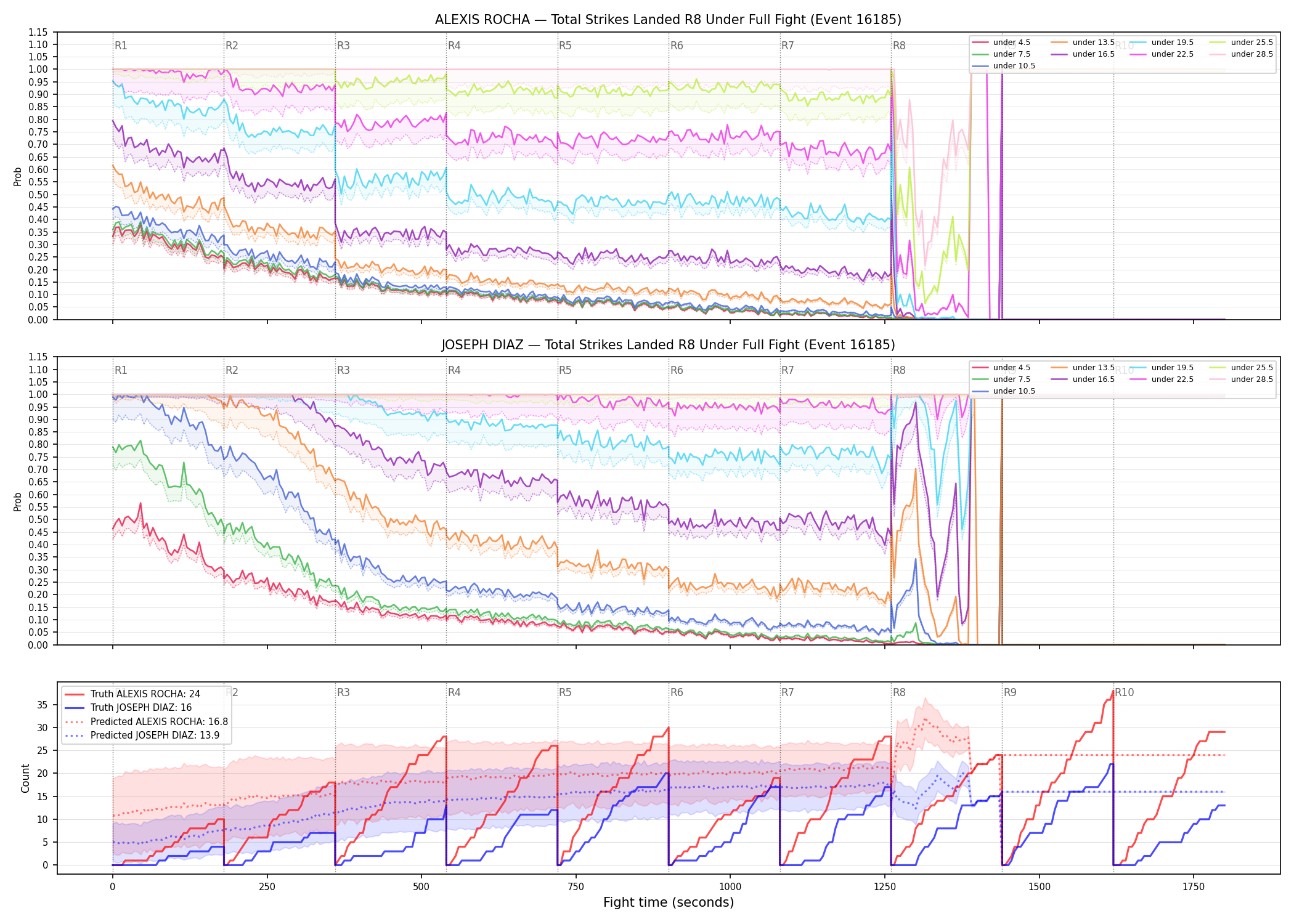Click the R3 round marker on Diaz chart
The image size is (1294, 924).
pos(343,370)
